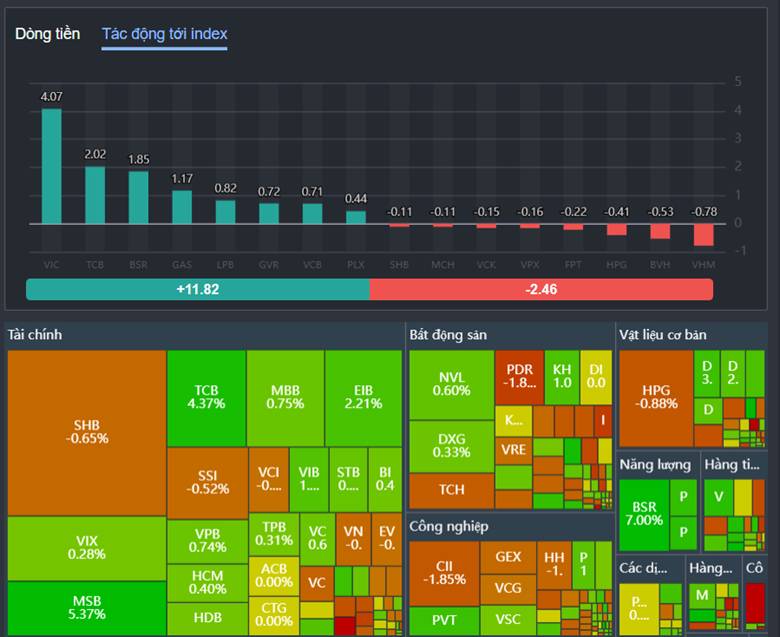Image resolution: width=780 pixels, height=637 pixels.
Task: Open the Công nghiệp sector header
Action: tap(447, 526)
